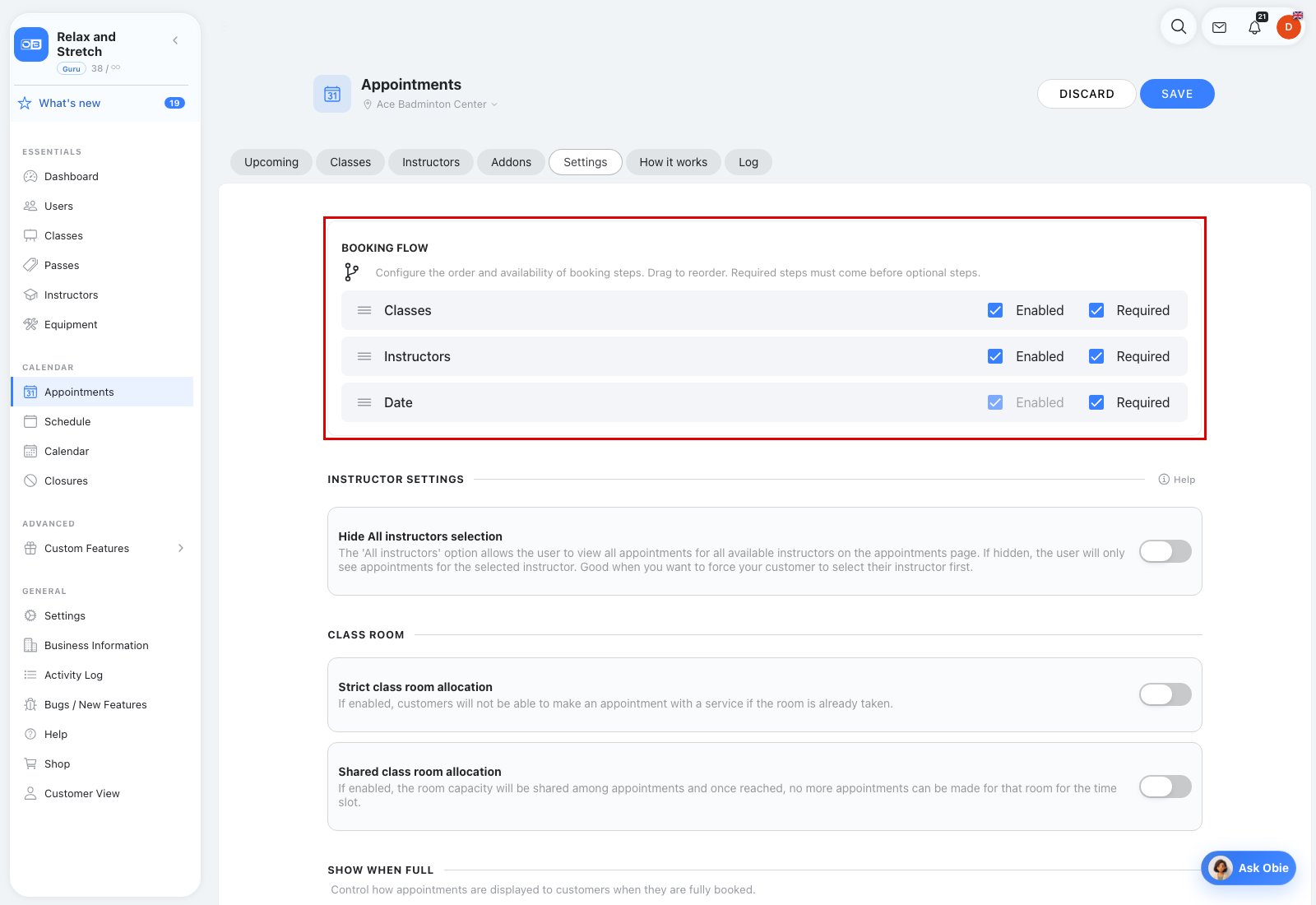This screenshot has width=1316, height=905.
Task: Click the Users sidebar icon
Action: (x=30, y=206)
